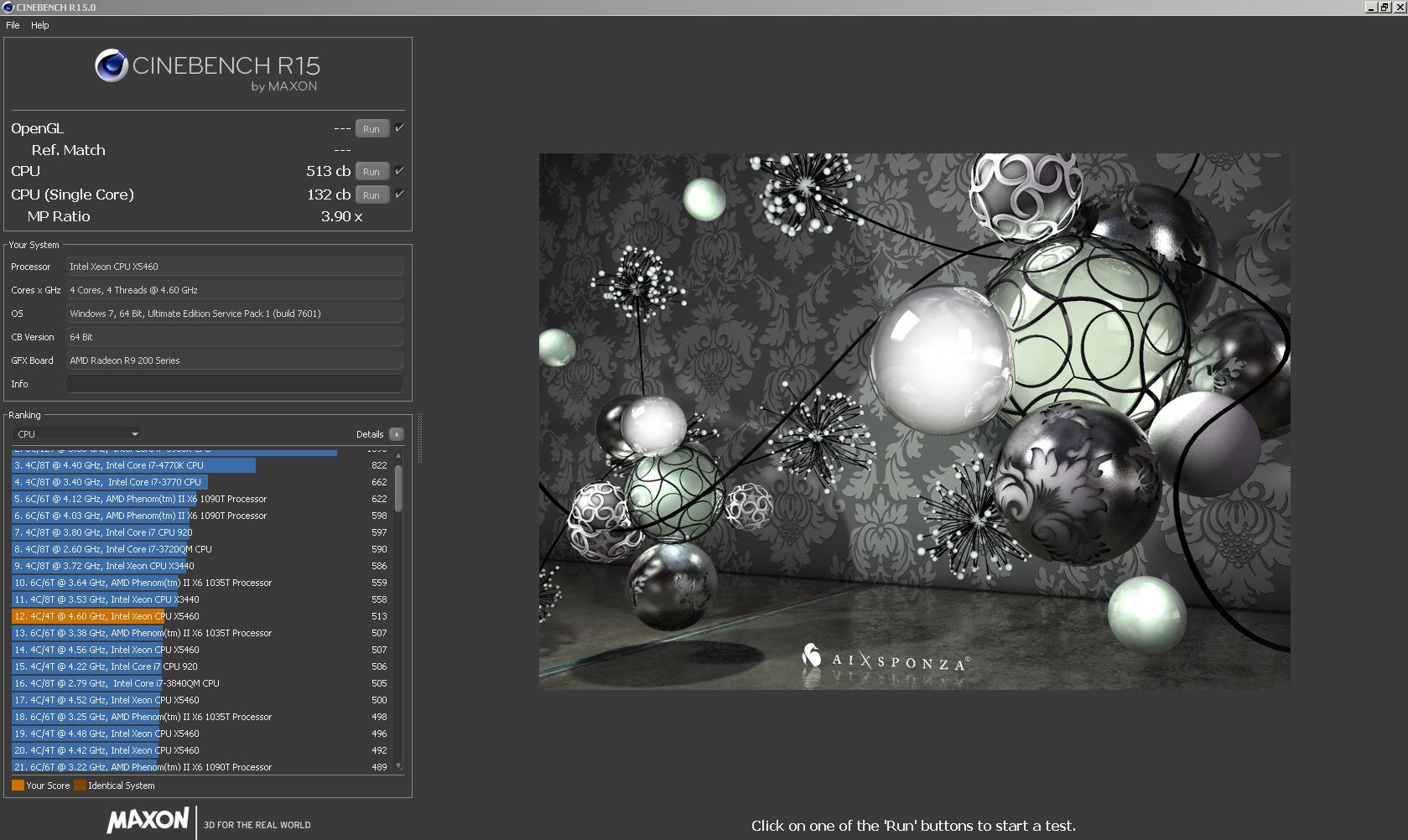Viewport: 1408px width, 840px height.
Task: Click the Cinebench R15 logo sphere
Action: tap(111, 65)
